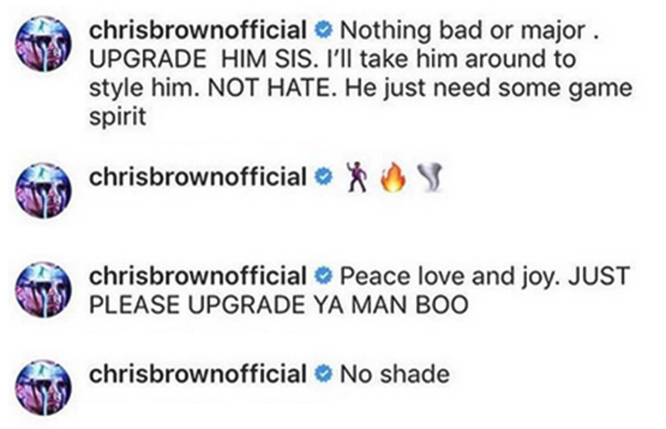Select the 'No shade' comment text
Screen dimensions: 666x429
(x=395, y=374)
